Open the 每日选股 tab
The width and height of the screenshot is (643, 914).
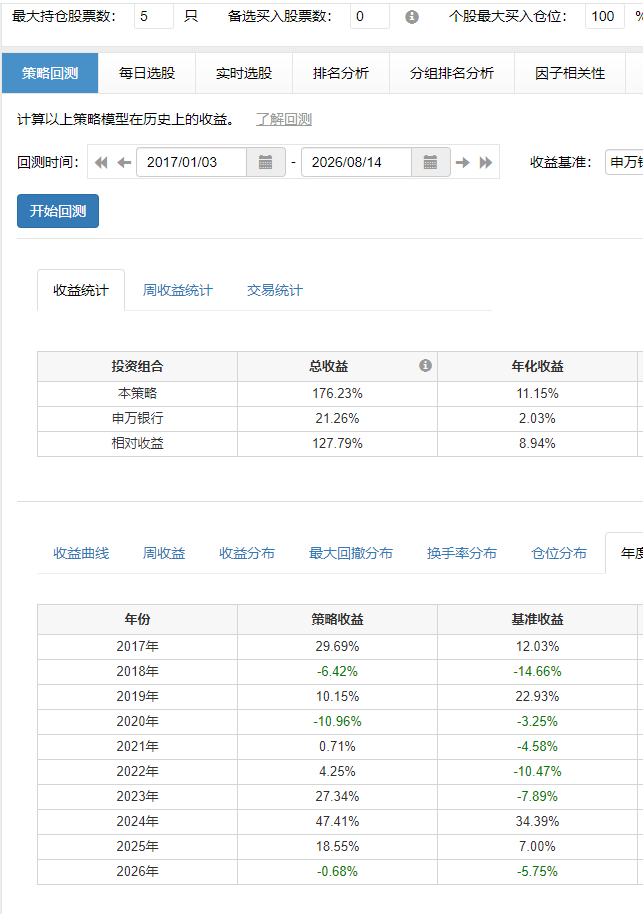pyautogui.click(x=147, y=73)
